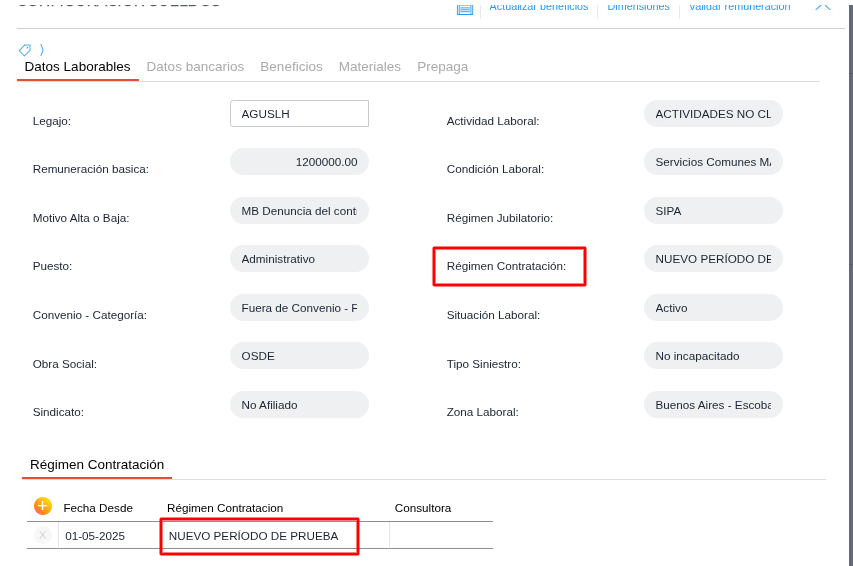The image size is (853, 566).
Task: Click Actualizar beneficios link
Action: [538, 7]
